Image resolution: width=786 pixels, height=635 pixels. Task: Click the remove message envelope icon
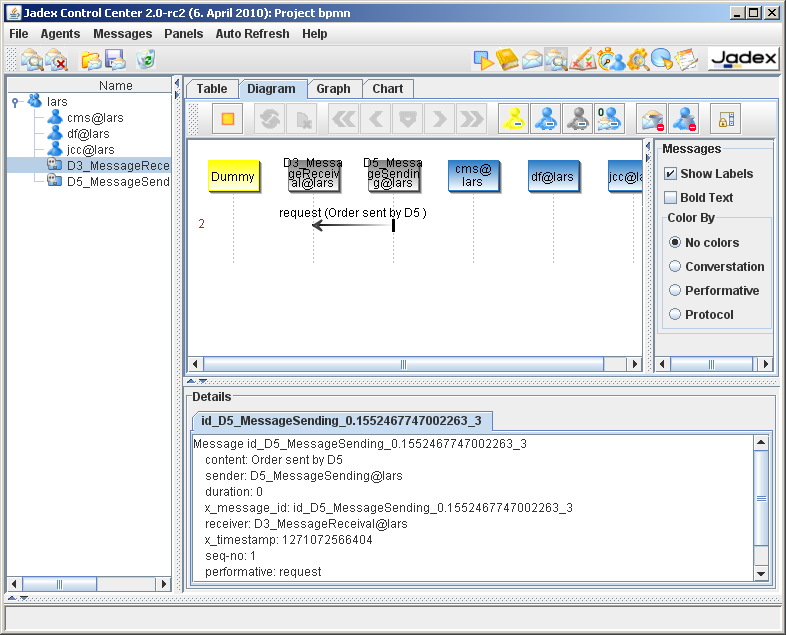[x=653, y=120]
